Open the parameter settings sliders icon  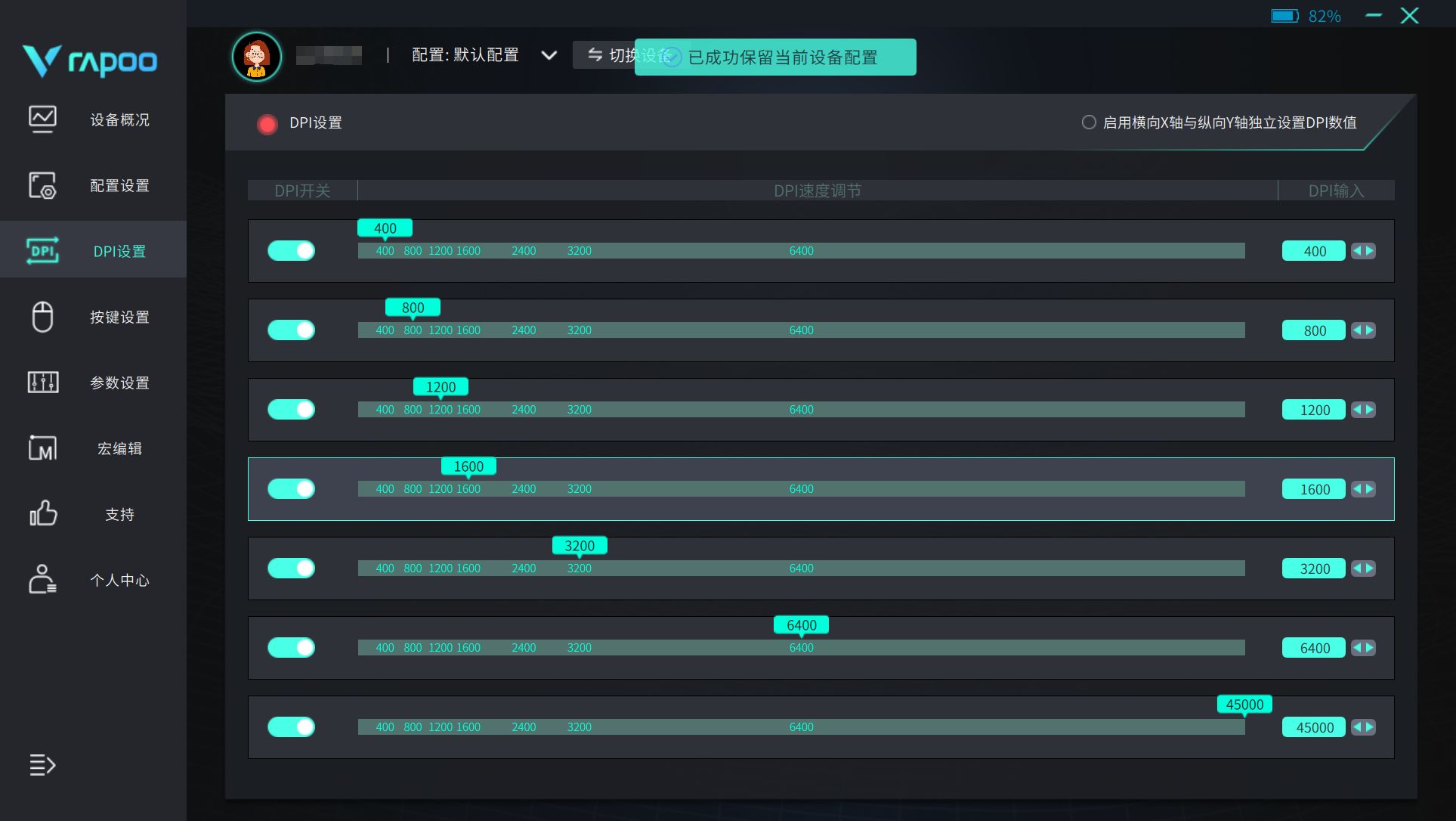pyautogui.click(x=42, y=383)
